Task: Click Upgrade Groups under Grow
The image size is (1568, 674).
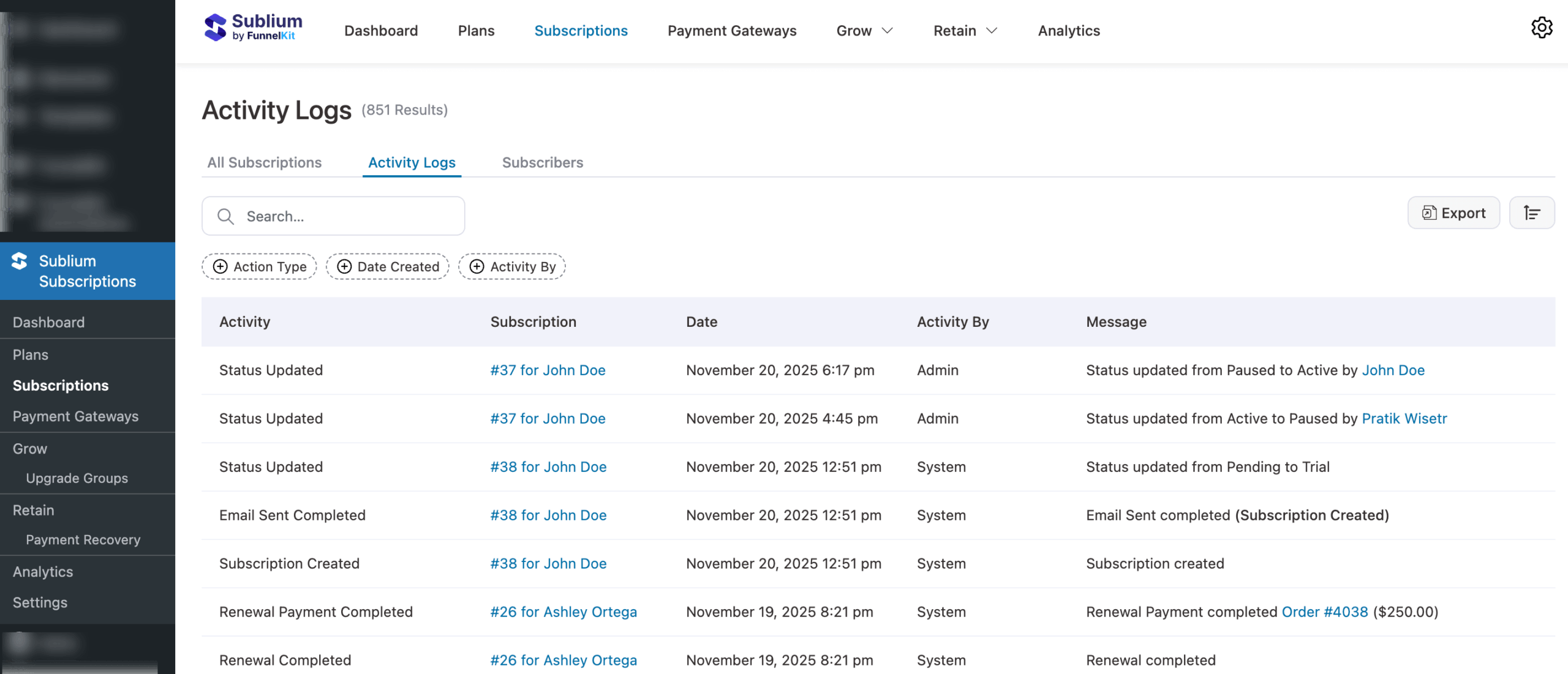Action: tap(77, 478)
